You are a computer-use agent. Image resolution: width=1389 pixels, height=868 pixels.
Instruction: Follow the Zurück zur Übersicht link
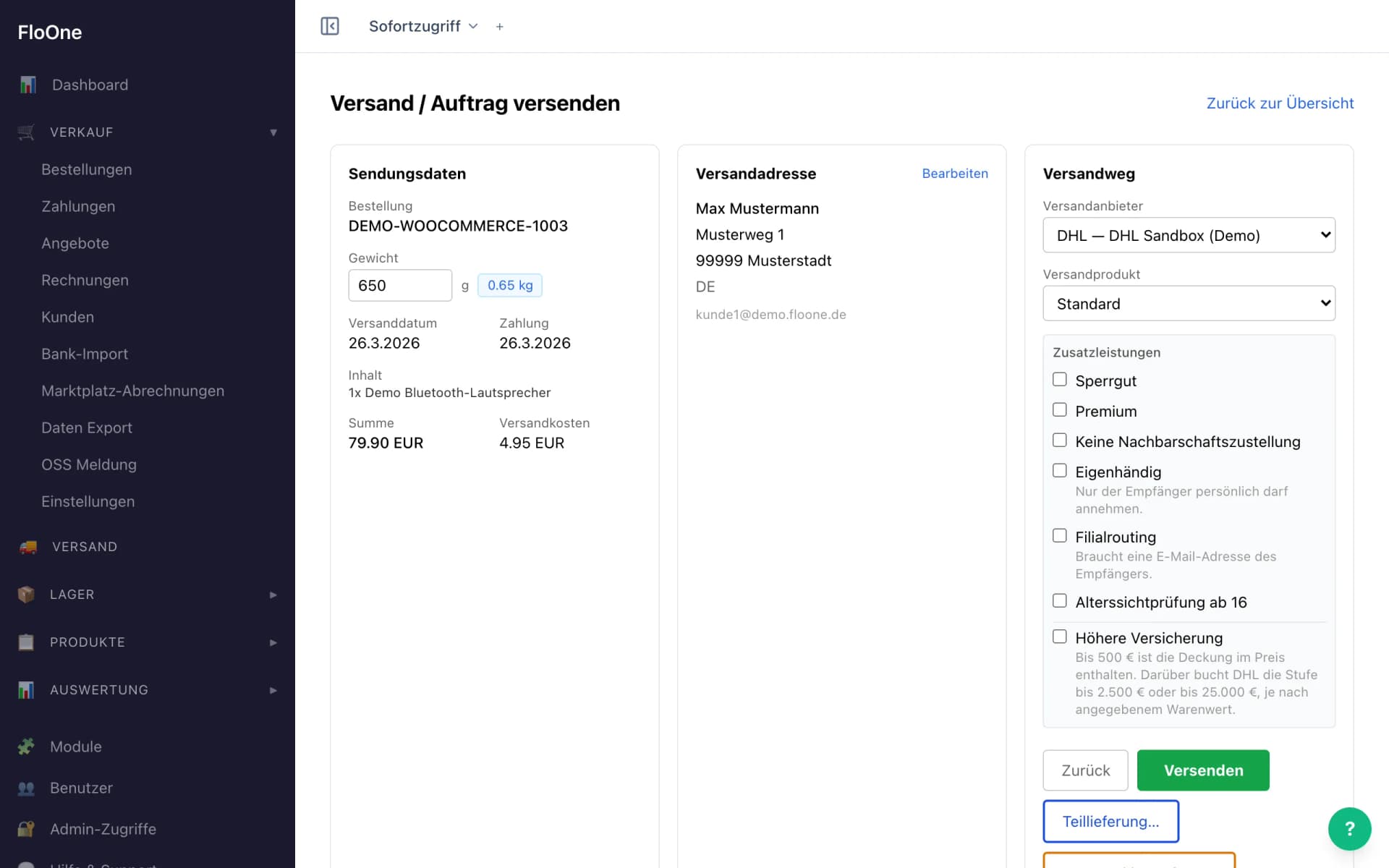[1280, 103]
